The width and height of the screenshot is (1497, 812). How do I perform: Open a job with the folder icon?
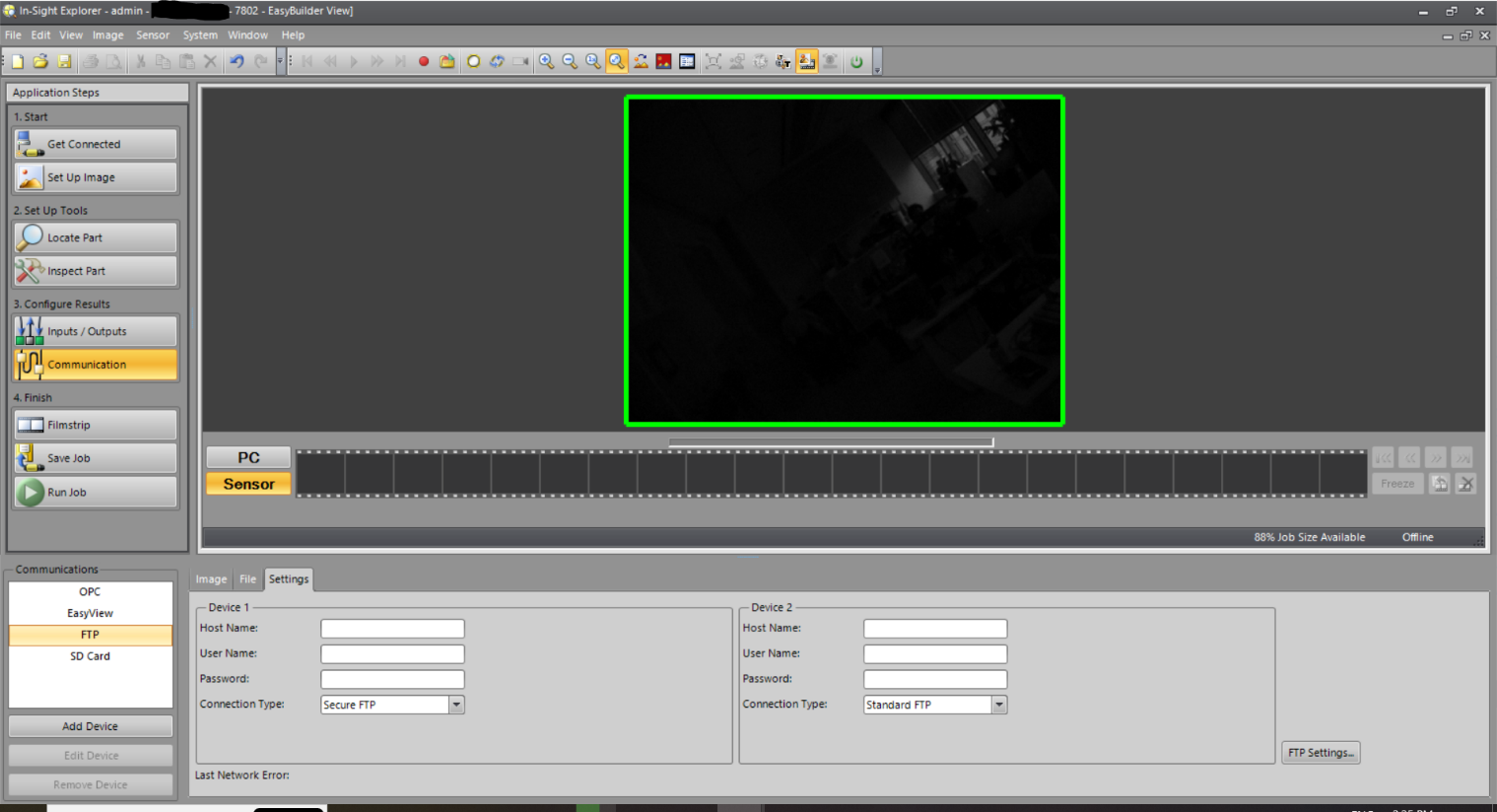(x=39, y=60)
